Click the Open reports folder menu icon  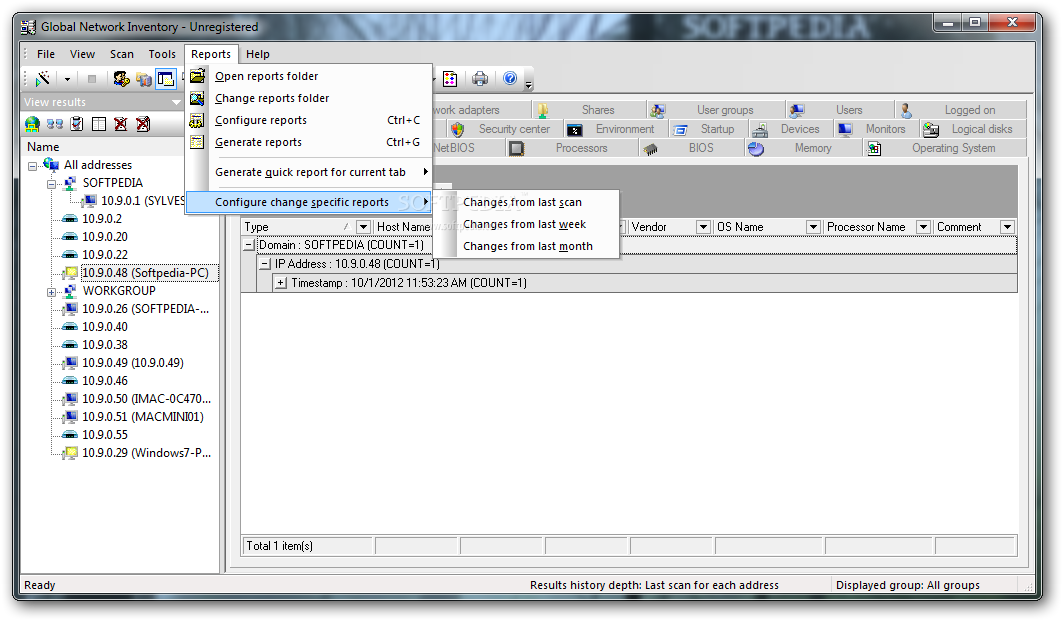coord(197,76)
